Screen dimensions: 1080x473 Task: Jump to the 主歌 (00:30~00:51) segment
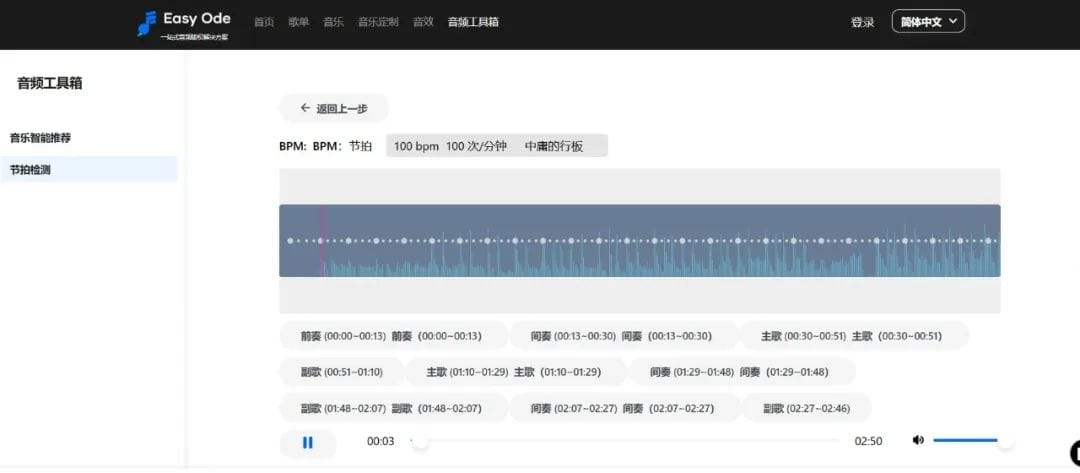(852, 336)
